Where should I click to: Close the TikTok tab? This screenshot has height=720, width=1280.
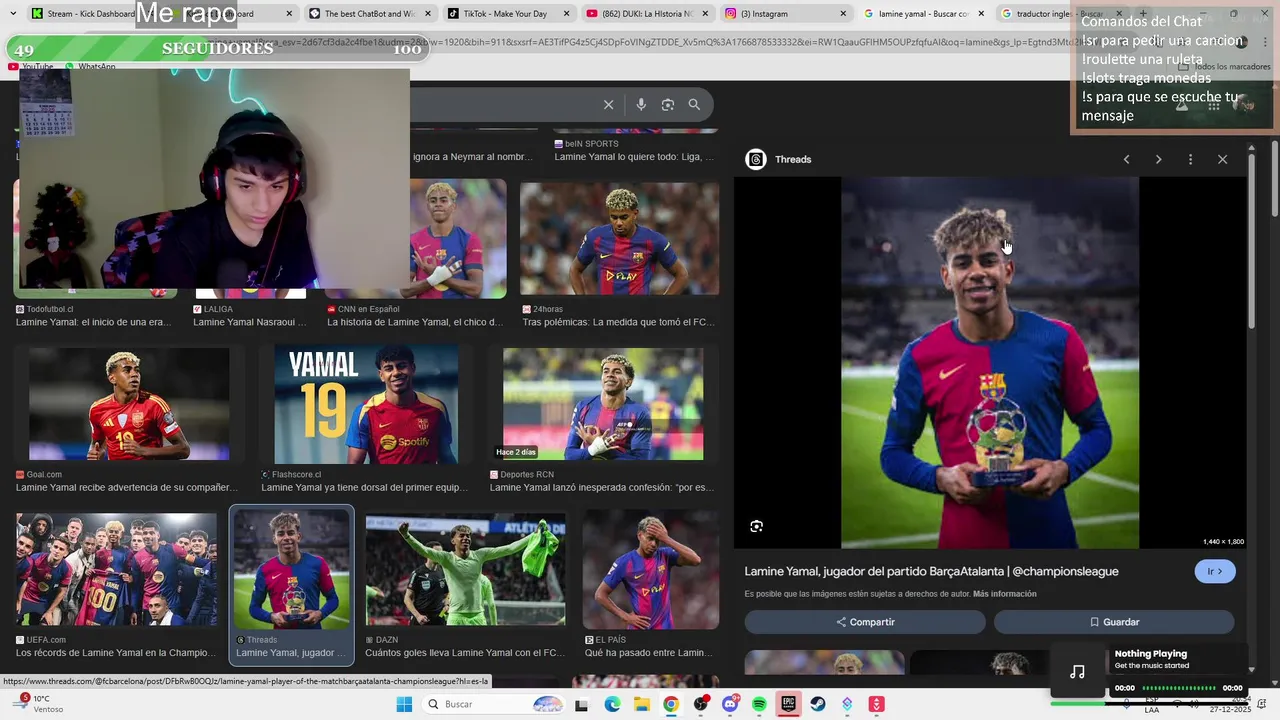click(566, 14)
